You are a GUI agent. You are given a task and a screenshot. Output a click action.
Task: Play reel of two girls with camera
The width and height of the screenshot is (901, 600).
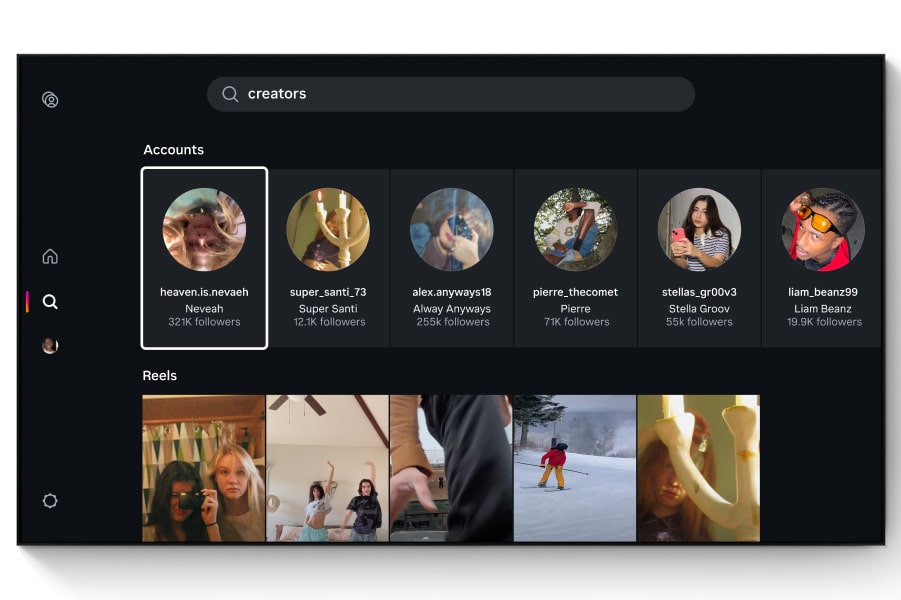(x=204, y=468)
